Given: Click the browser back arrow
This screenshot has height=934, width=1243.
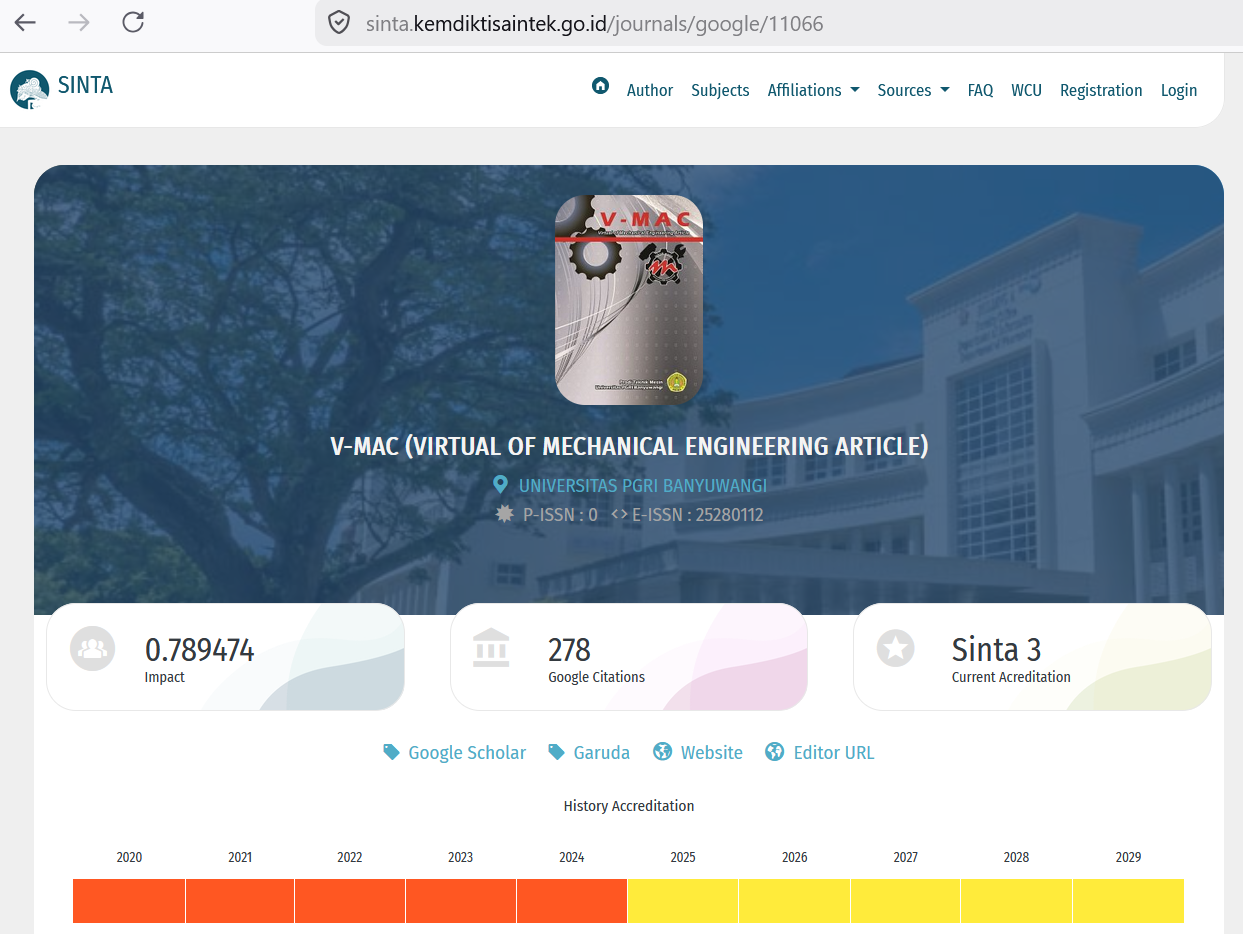Looking at the screenshot, I should (25, 23).
